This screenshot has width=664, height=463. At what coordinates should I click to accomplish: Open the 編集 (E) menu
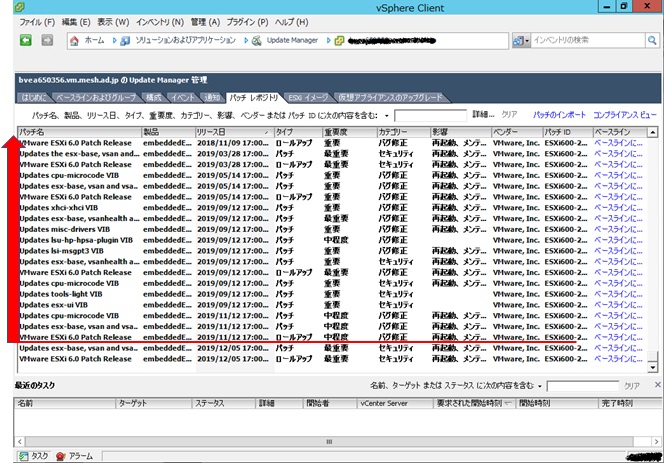76,22
